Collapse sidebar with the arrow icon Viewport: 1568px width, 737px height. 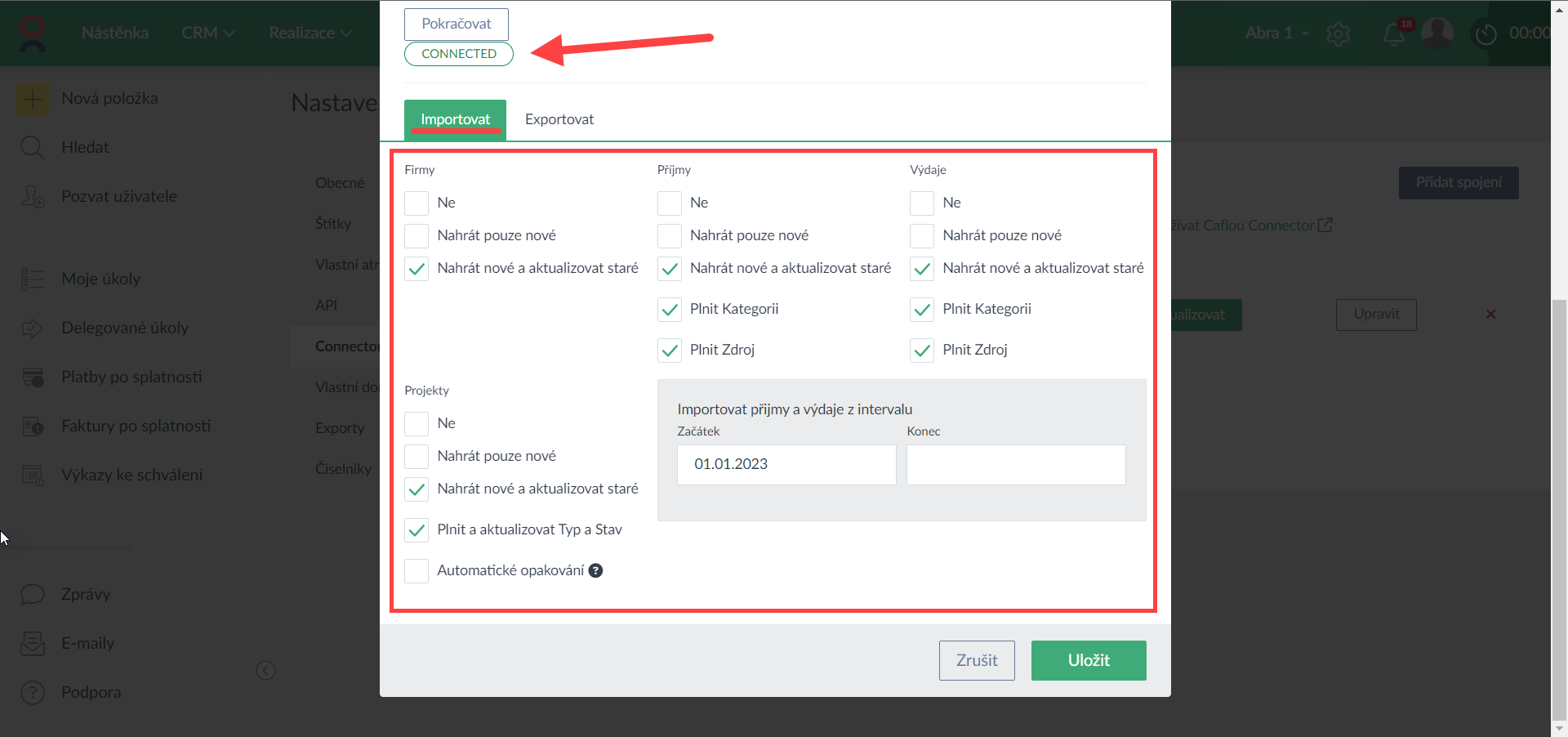pyautogui.click(x=265, y=670)
